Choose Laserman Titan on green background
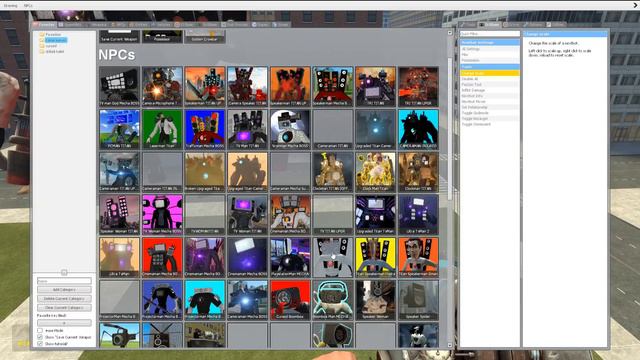The image size is (640, 360). point(162,129)
